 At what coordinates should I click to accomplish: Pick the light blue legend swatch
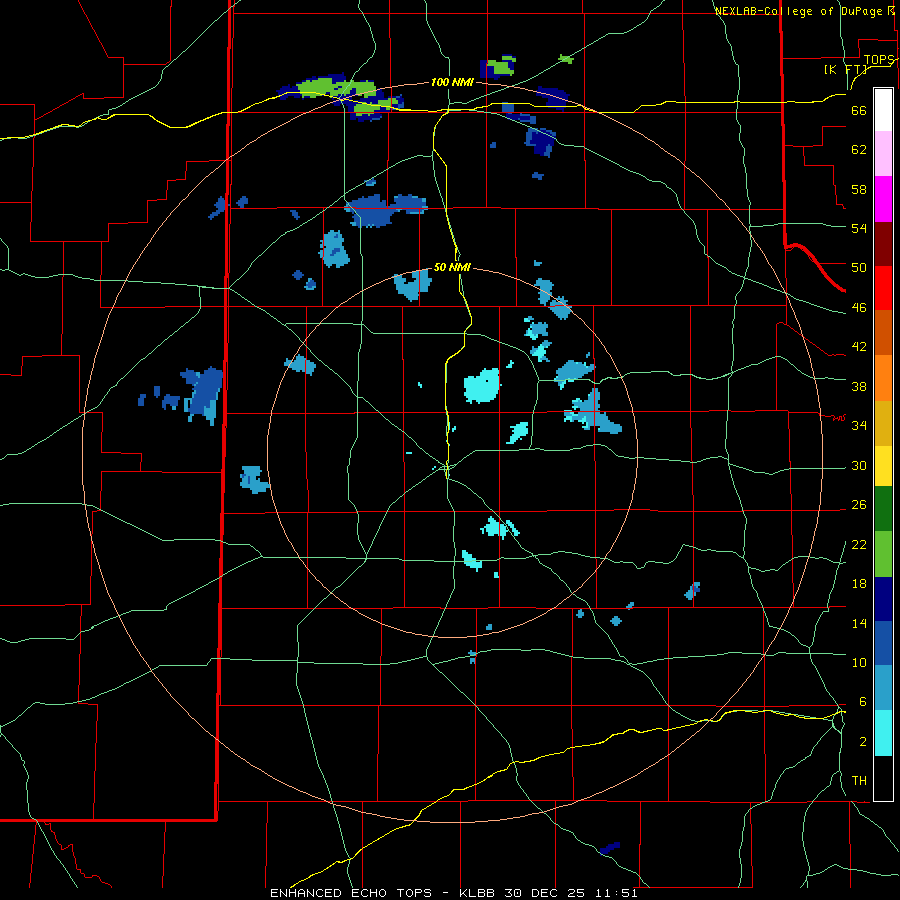(883, 688)
